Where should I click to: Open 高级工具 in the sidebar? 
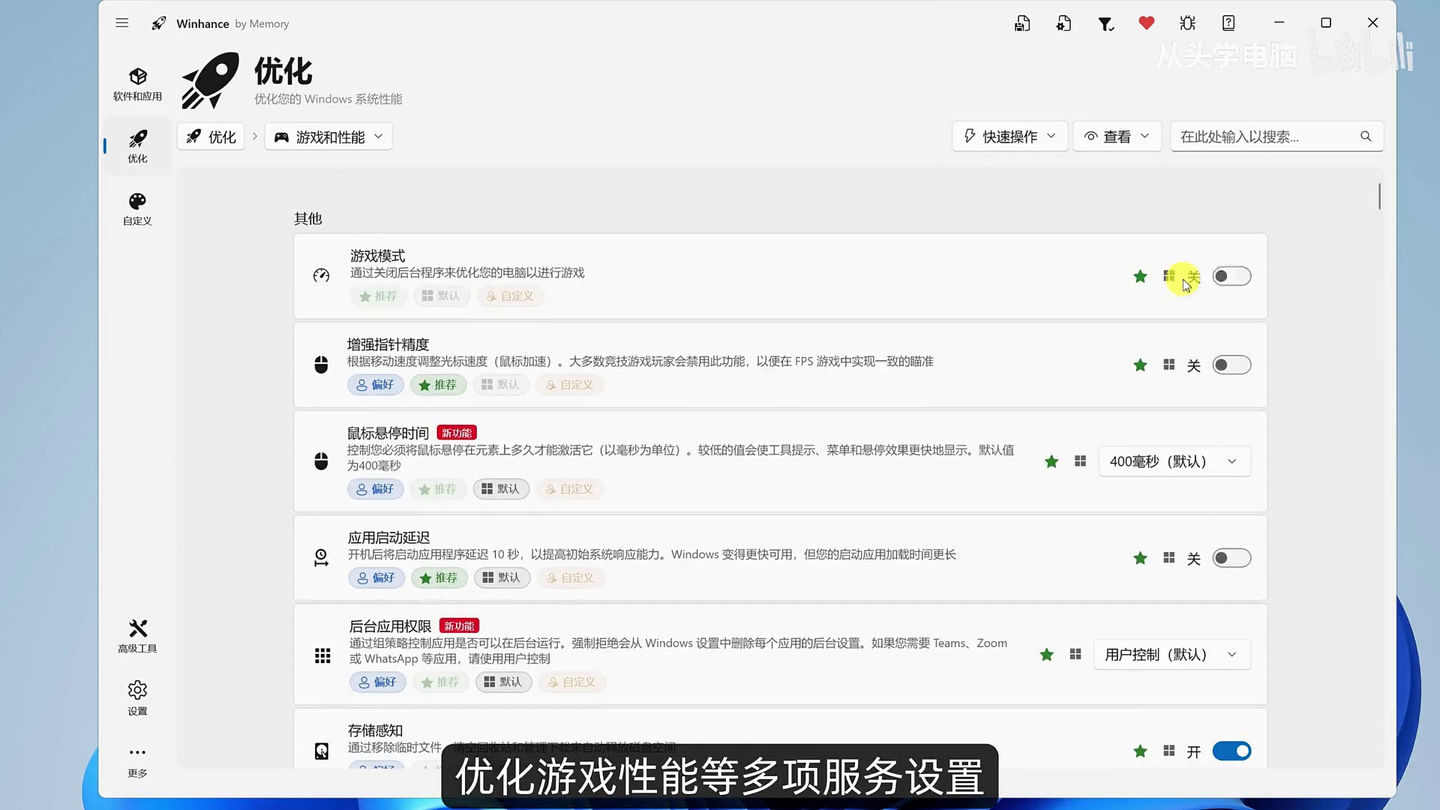pos(137,635)
